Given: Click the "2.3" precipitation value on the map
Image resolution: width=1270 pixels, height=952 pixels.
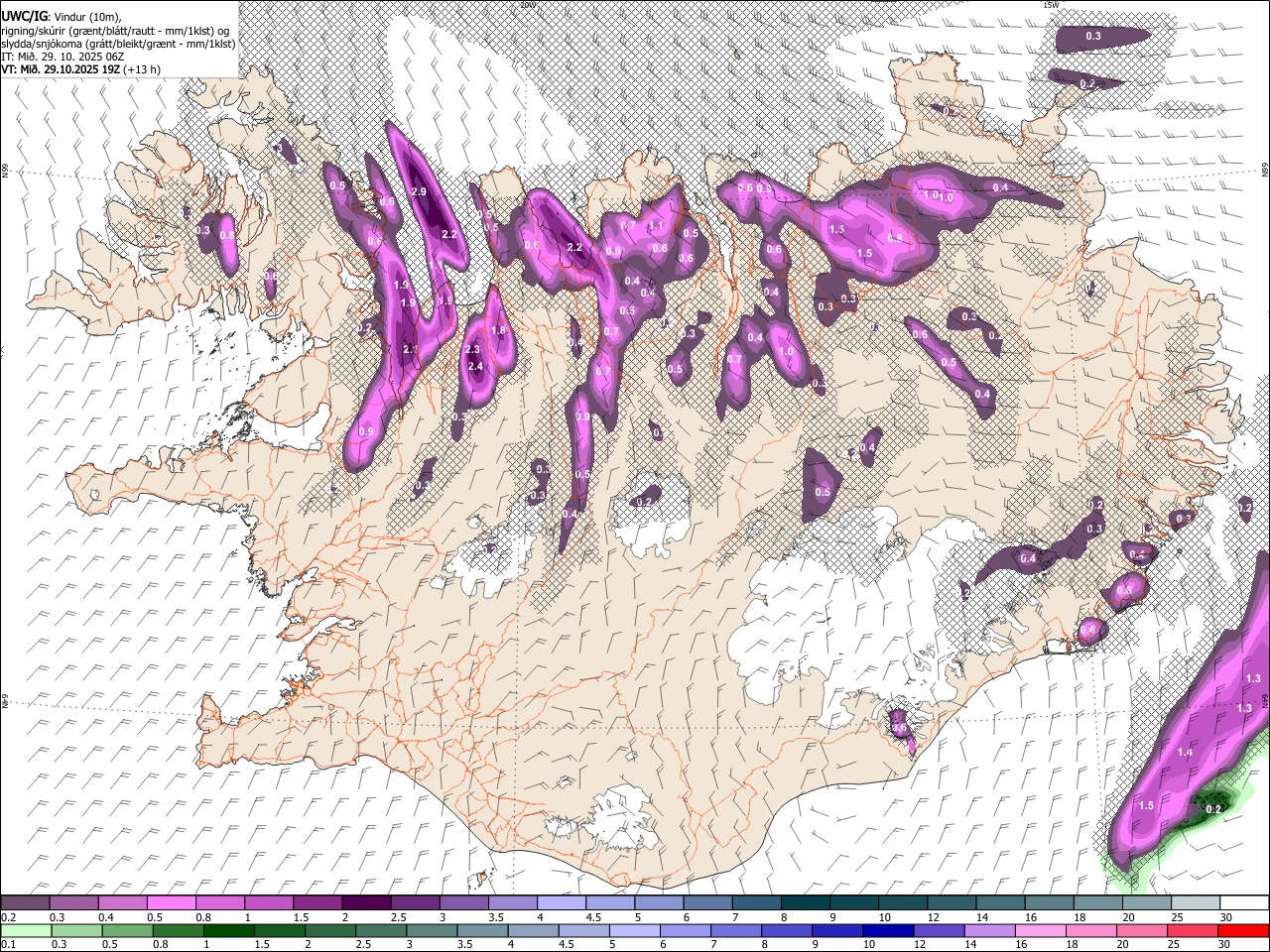Looking at the screenshot, I should [472, 349].
